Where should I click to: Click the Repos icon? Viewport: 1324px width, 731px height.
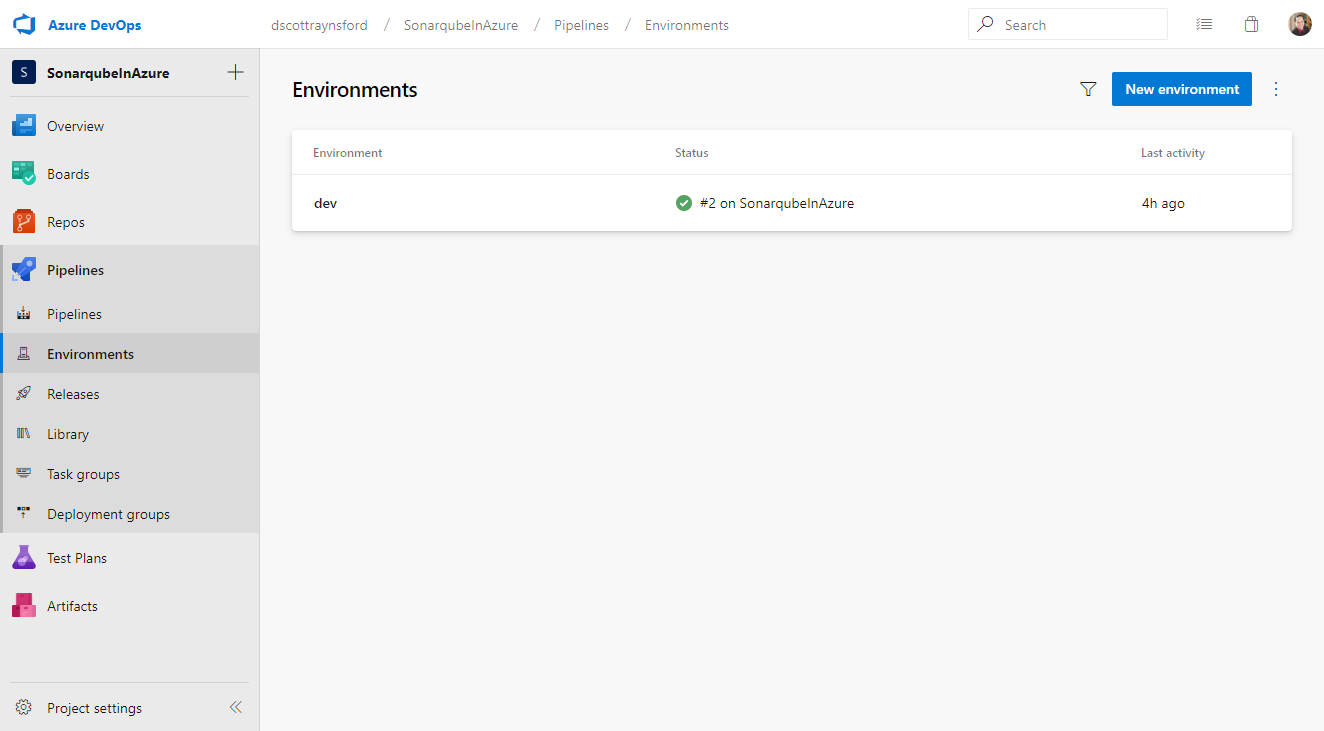point(24,222)
